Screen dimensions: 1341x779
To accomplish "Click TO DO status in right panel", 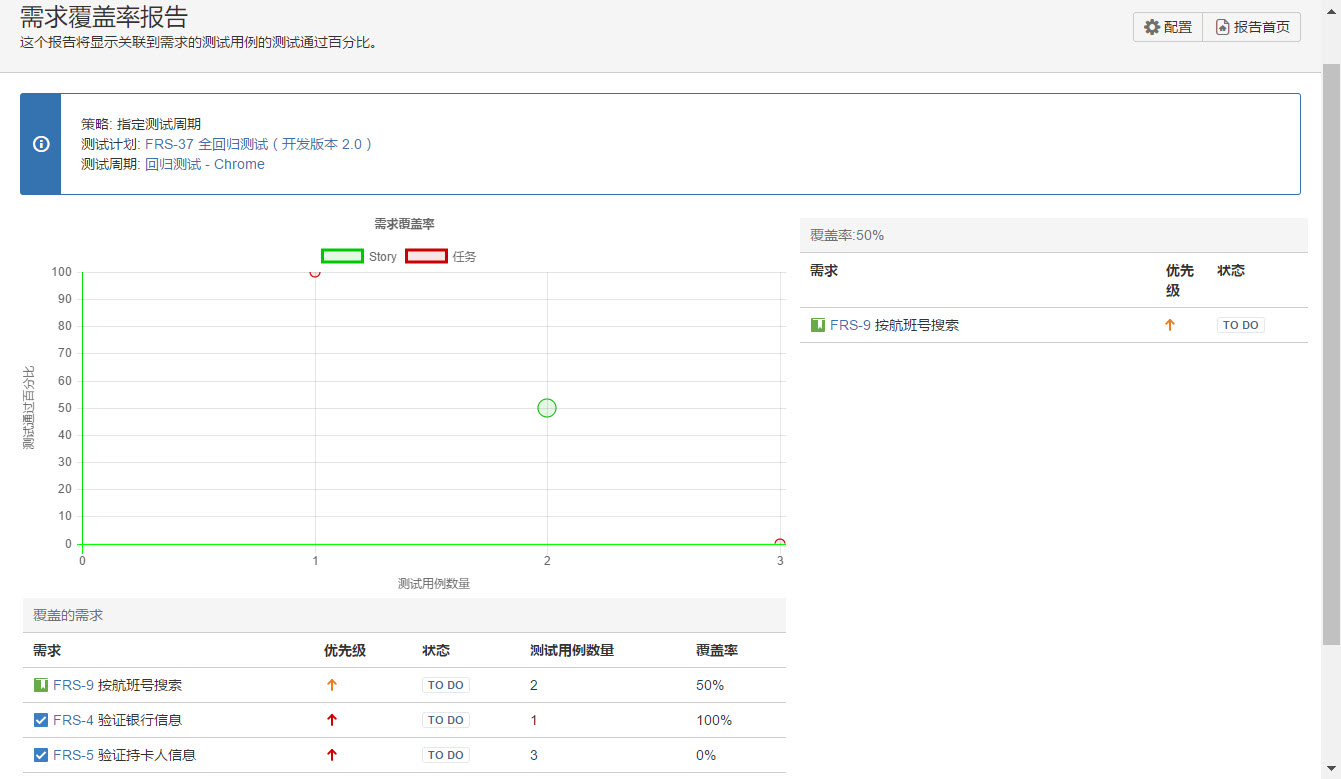I will (1241, 325).
